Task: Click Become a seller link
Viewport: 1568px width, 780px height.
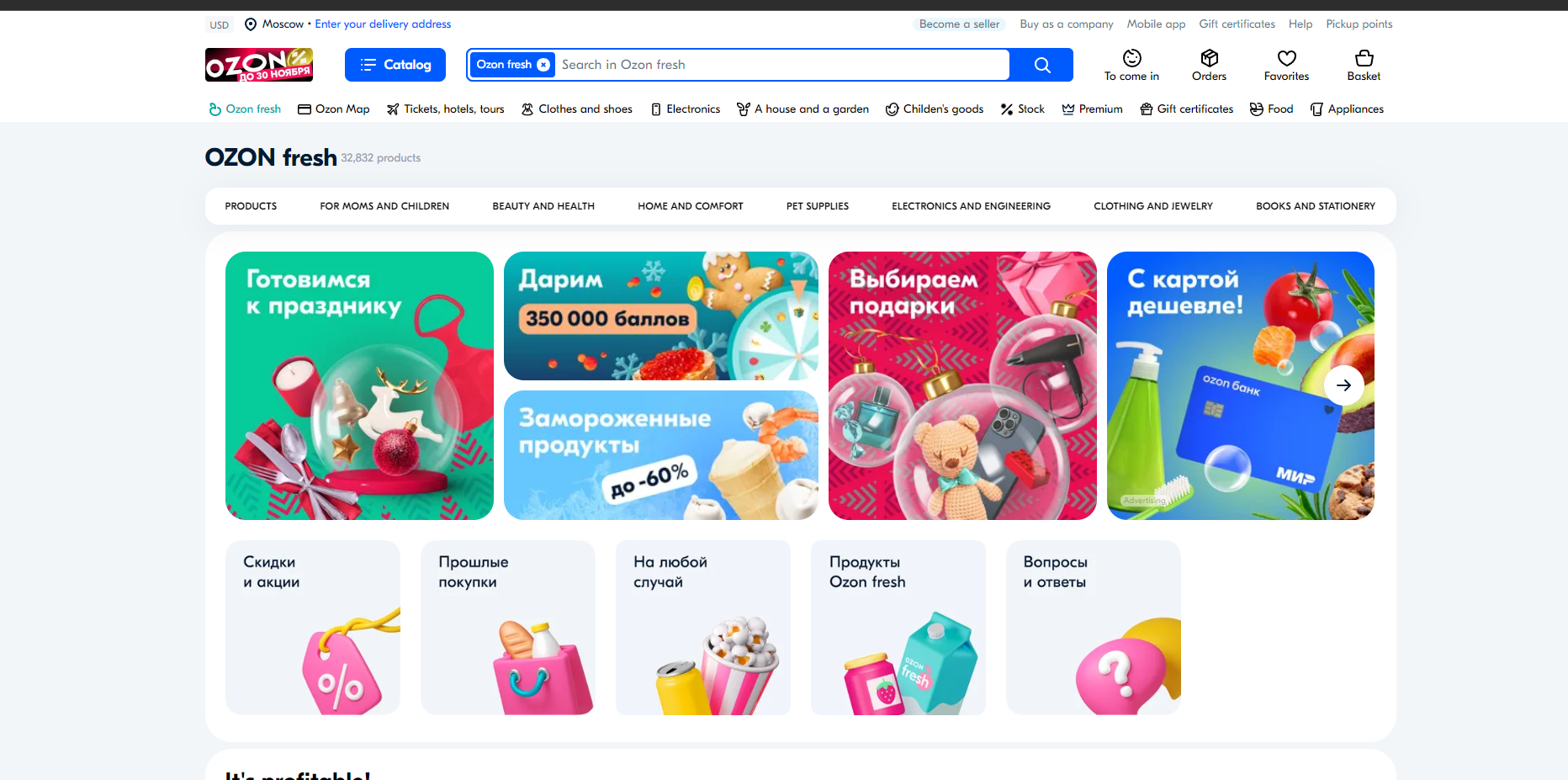Action: (x=959, y=24)
